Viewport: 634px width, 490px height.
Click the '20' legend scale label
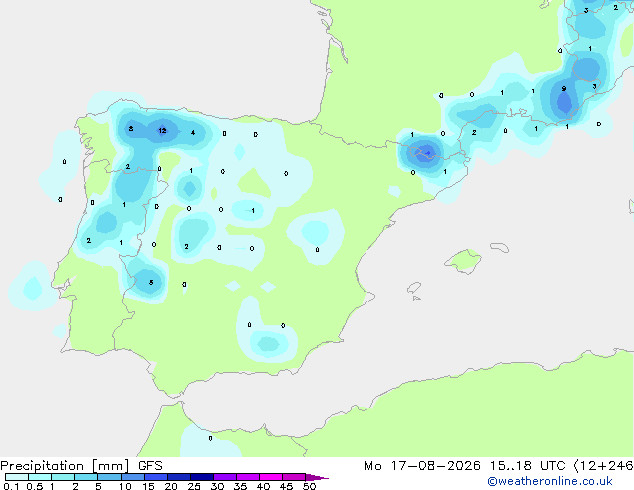pyautogui.click(x=171, y=486)
